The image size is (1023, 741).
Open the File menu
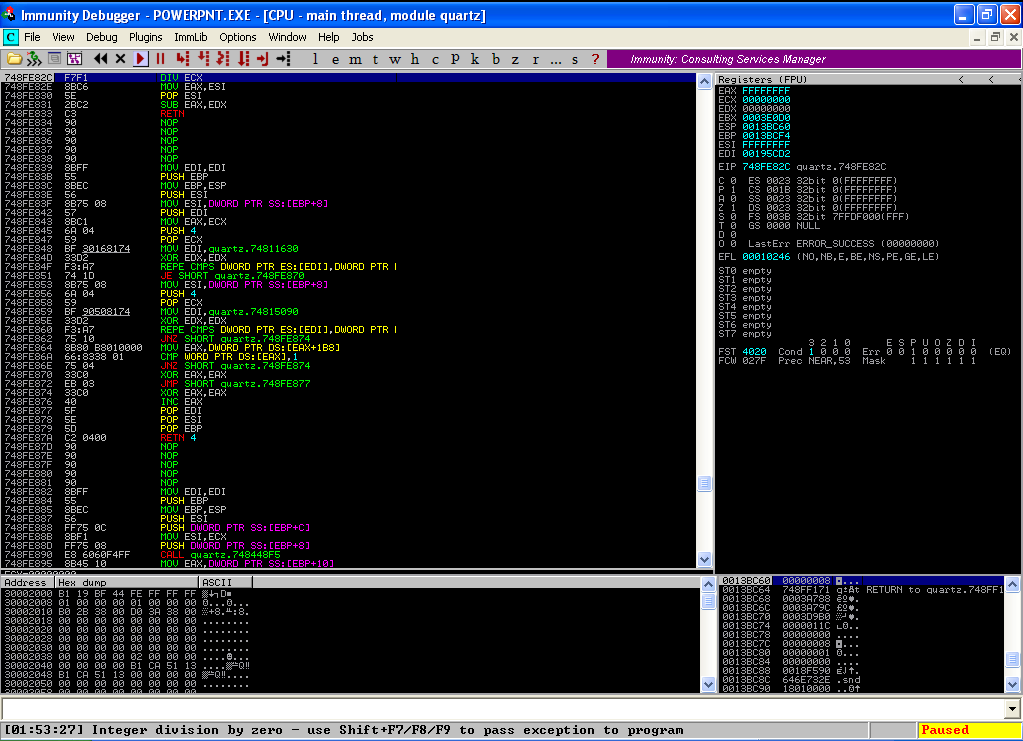click(x=32, y=37)
